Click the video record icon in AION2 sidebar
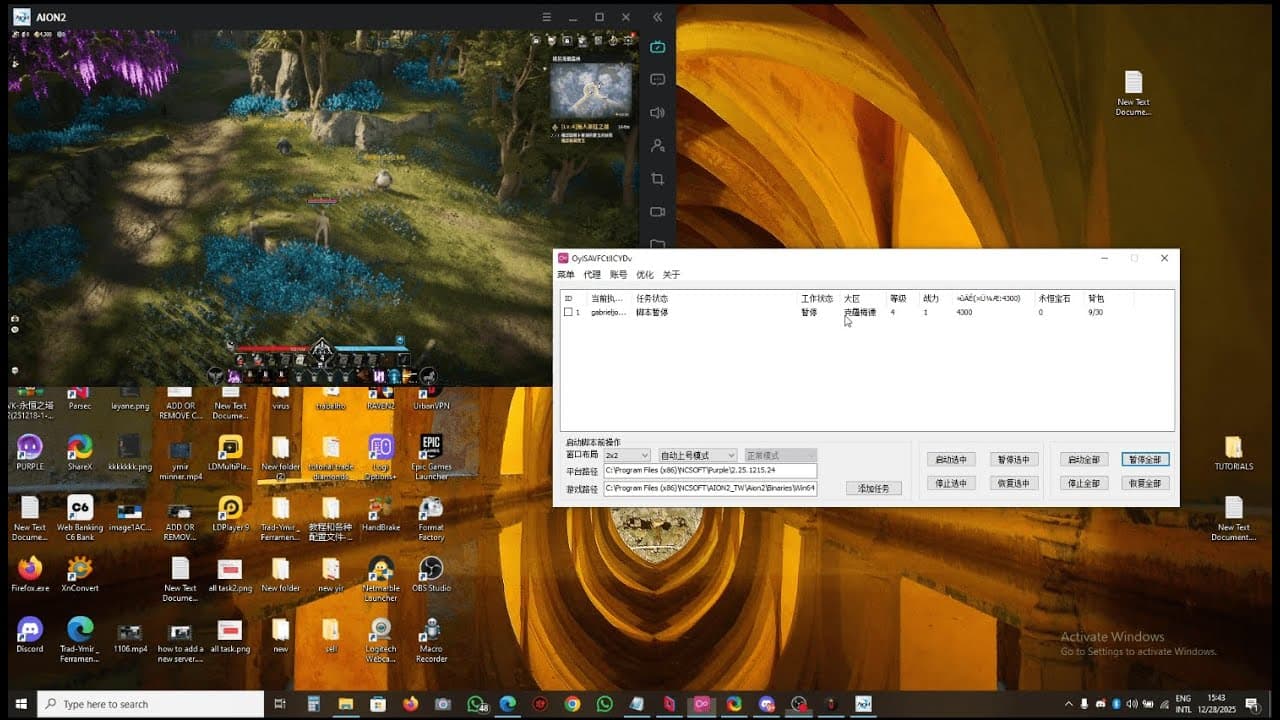Image resolution: width=1280 pixels, height=720 pixels. 657,211
